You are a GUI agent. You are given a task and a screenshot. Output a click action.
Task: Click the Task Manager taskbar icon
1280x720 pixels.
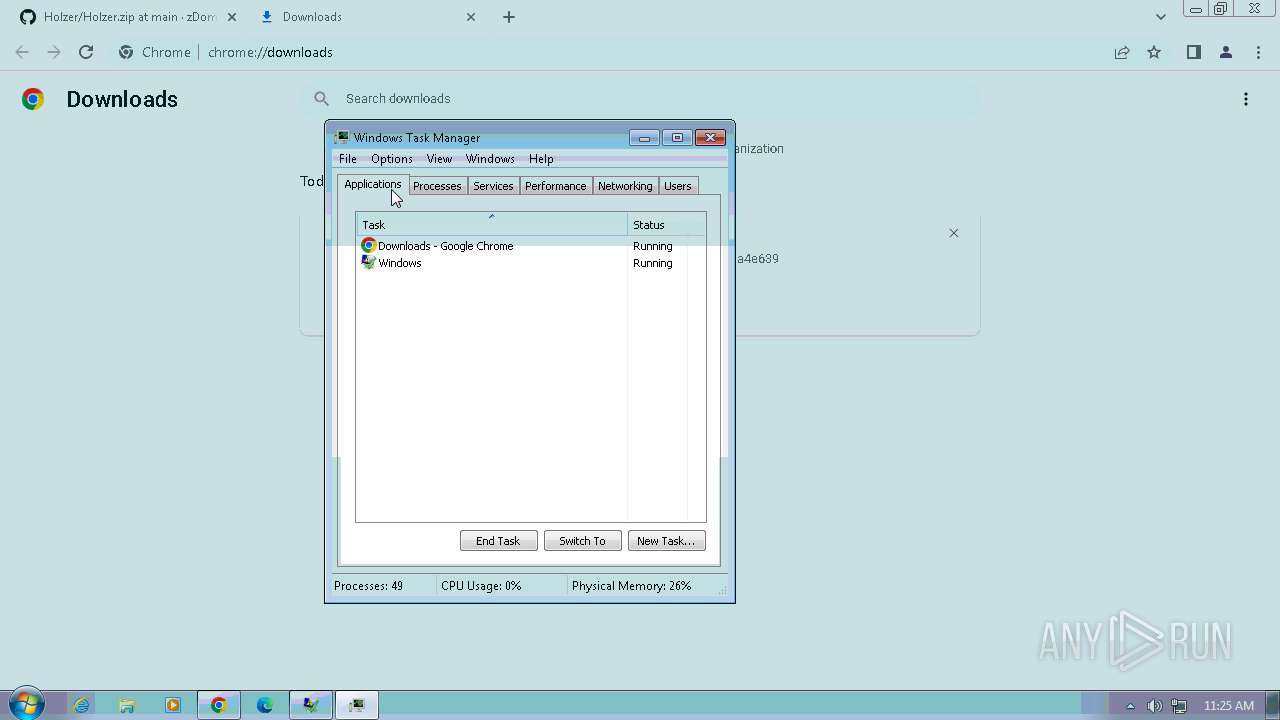click(357, 705)
